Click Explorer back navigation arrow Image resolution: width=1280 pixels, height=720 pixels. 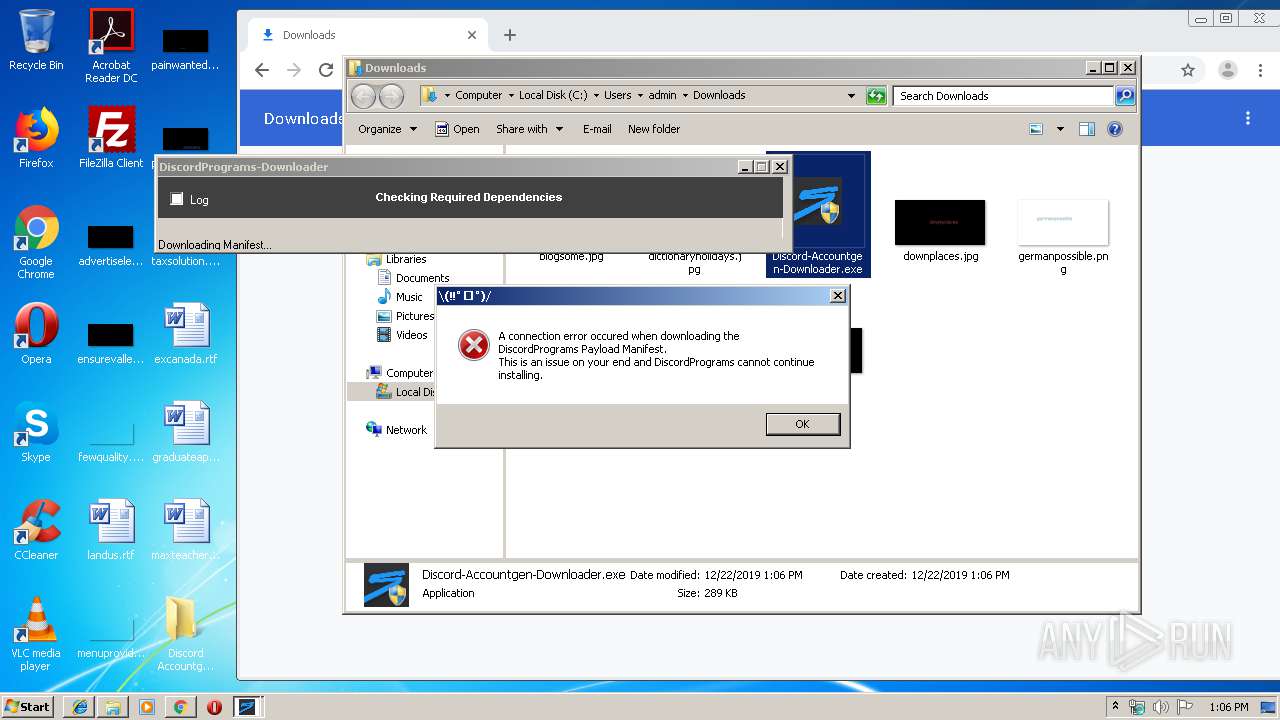(363, 96)
